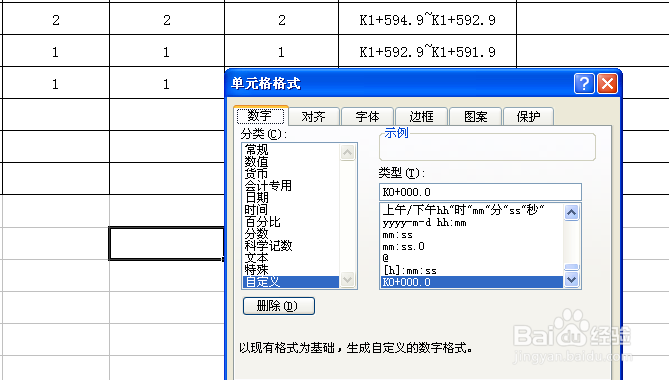Select the 上午/下午hh时mm分ss秒 format

[x=472, y=210]
